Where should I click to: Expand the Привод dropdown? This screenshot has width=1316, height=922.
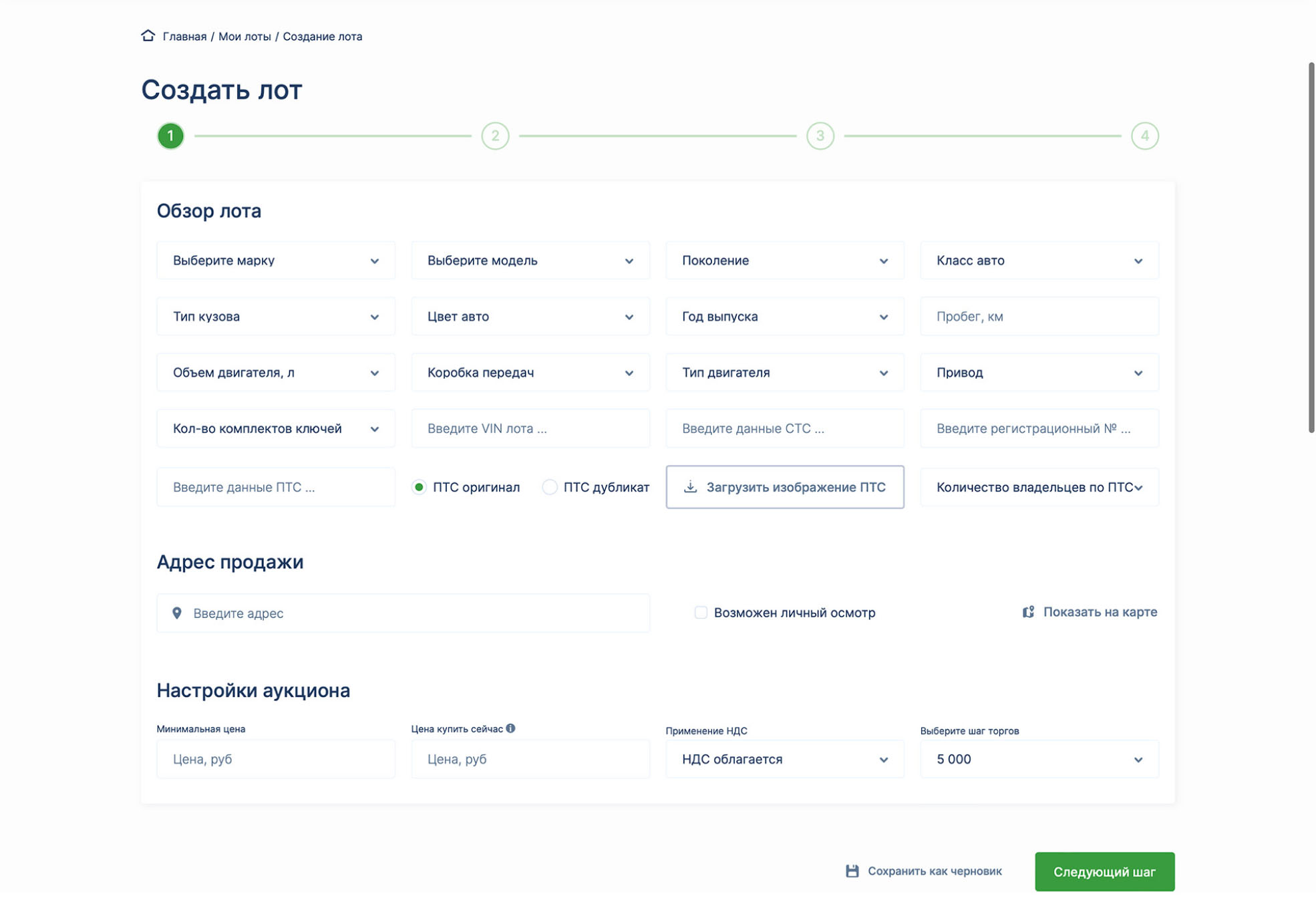coord(1039,373)
